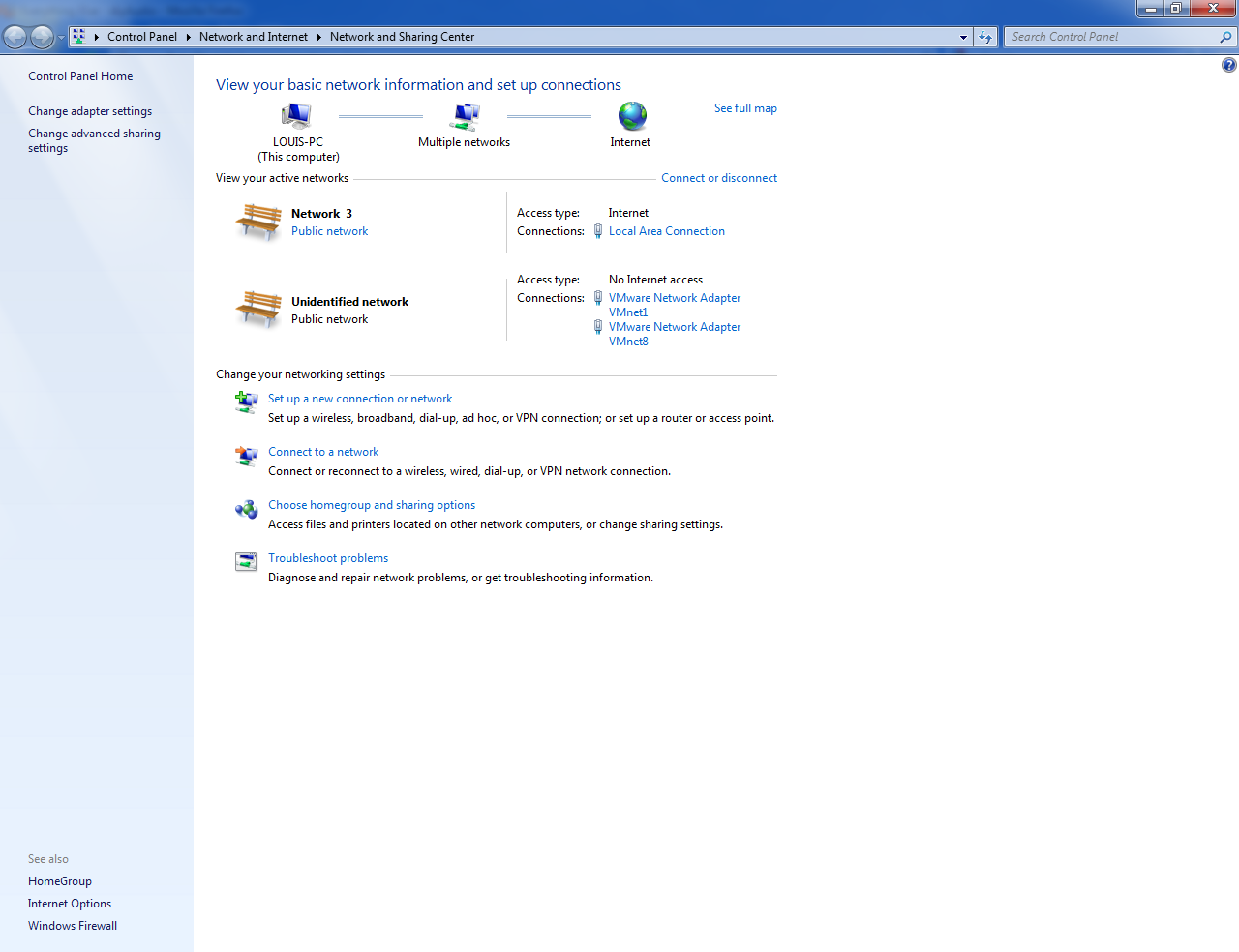Launch the Troubleshoot problems link

point(328,558)
